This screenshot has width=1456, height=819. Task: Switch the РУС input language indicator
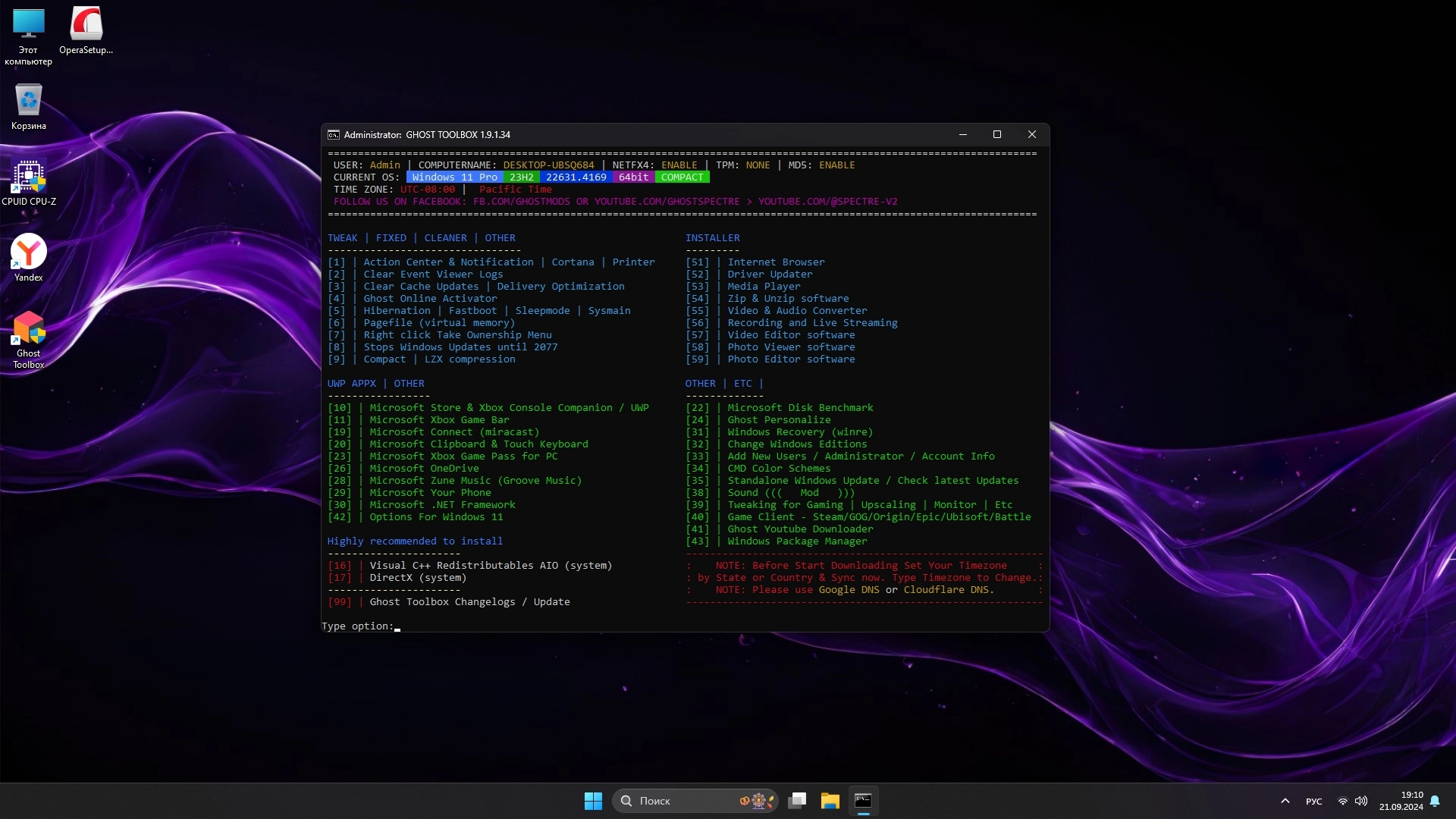1313,801
